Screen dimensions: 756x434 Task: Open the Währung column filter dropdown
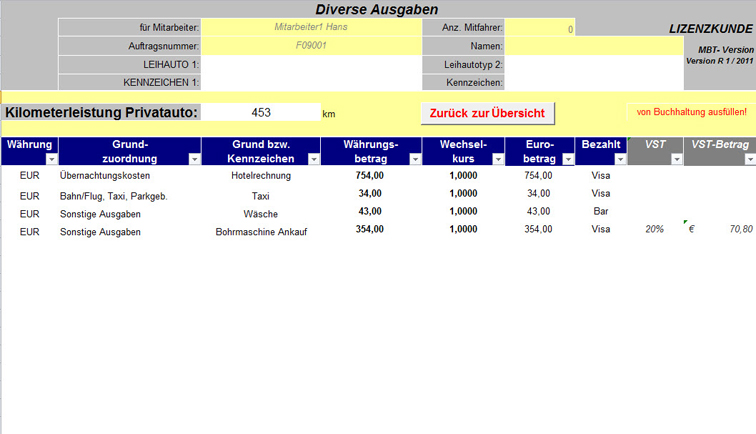51,159
